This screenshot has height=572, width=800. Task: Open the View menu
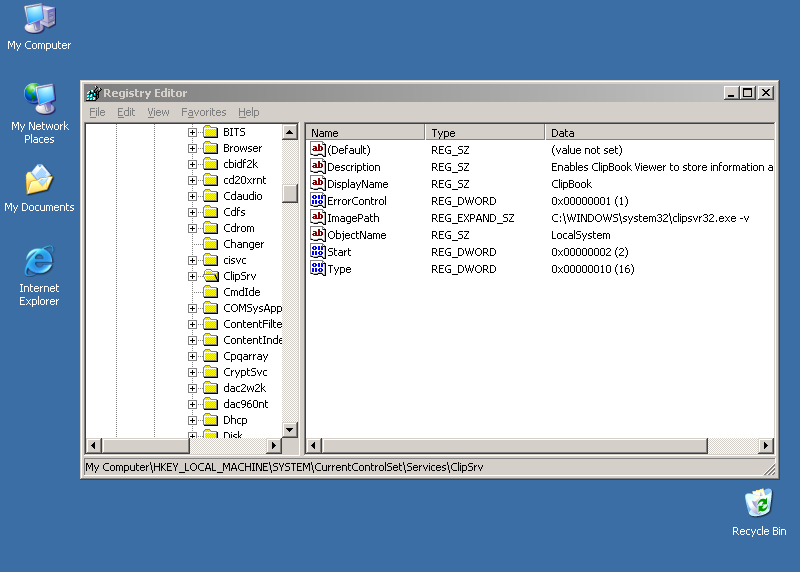[158, 112]
